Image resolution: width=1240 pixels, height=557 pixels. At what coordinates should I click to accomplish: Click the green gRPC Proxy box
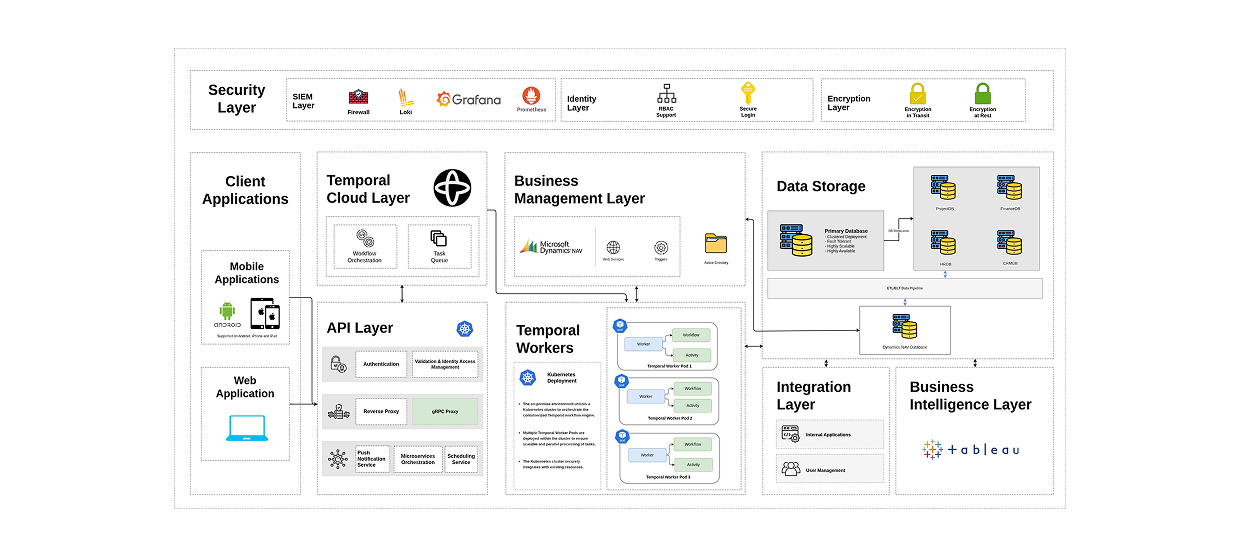point(444,411)
